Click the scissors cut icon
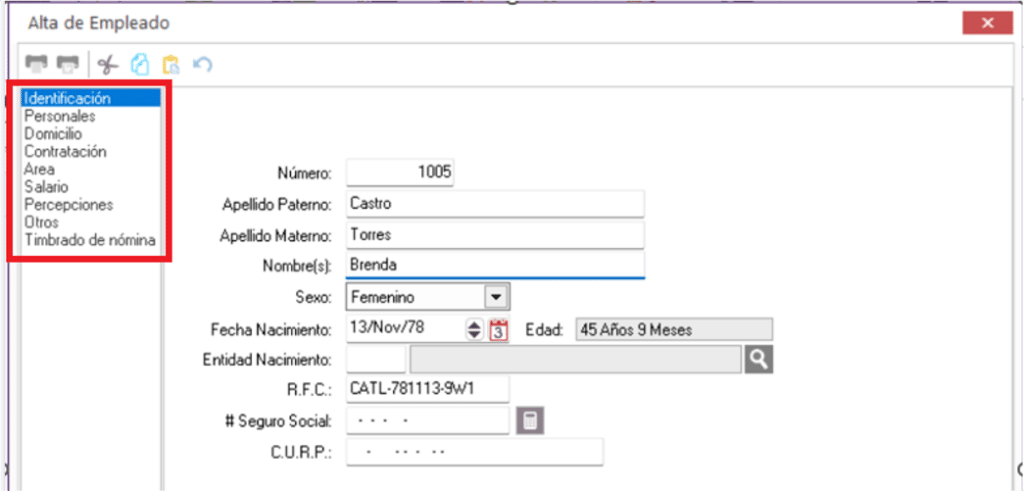1024x491 pixels. coord(108,64)
